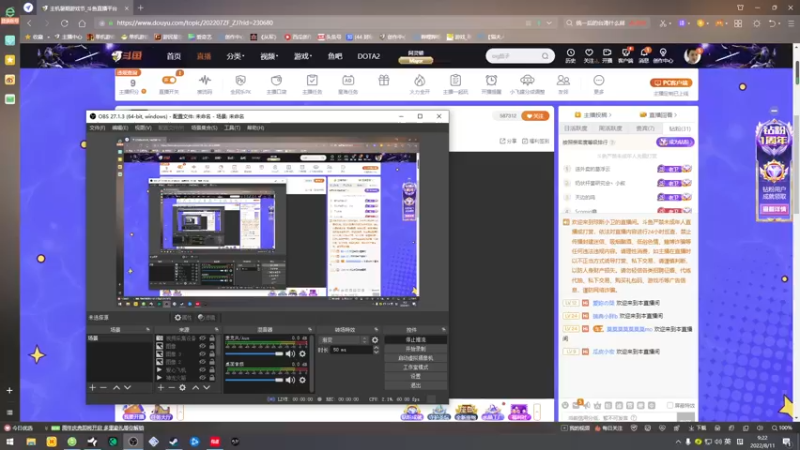
Task: Expand 直播回看 chevron in right panel
Action: coord(676,115)
